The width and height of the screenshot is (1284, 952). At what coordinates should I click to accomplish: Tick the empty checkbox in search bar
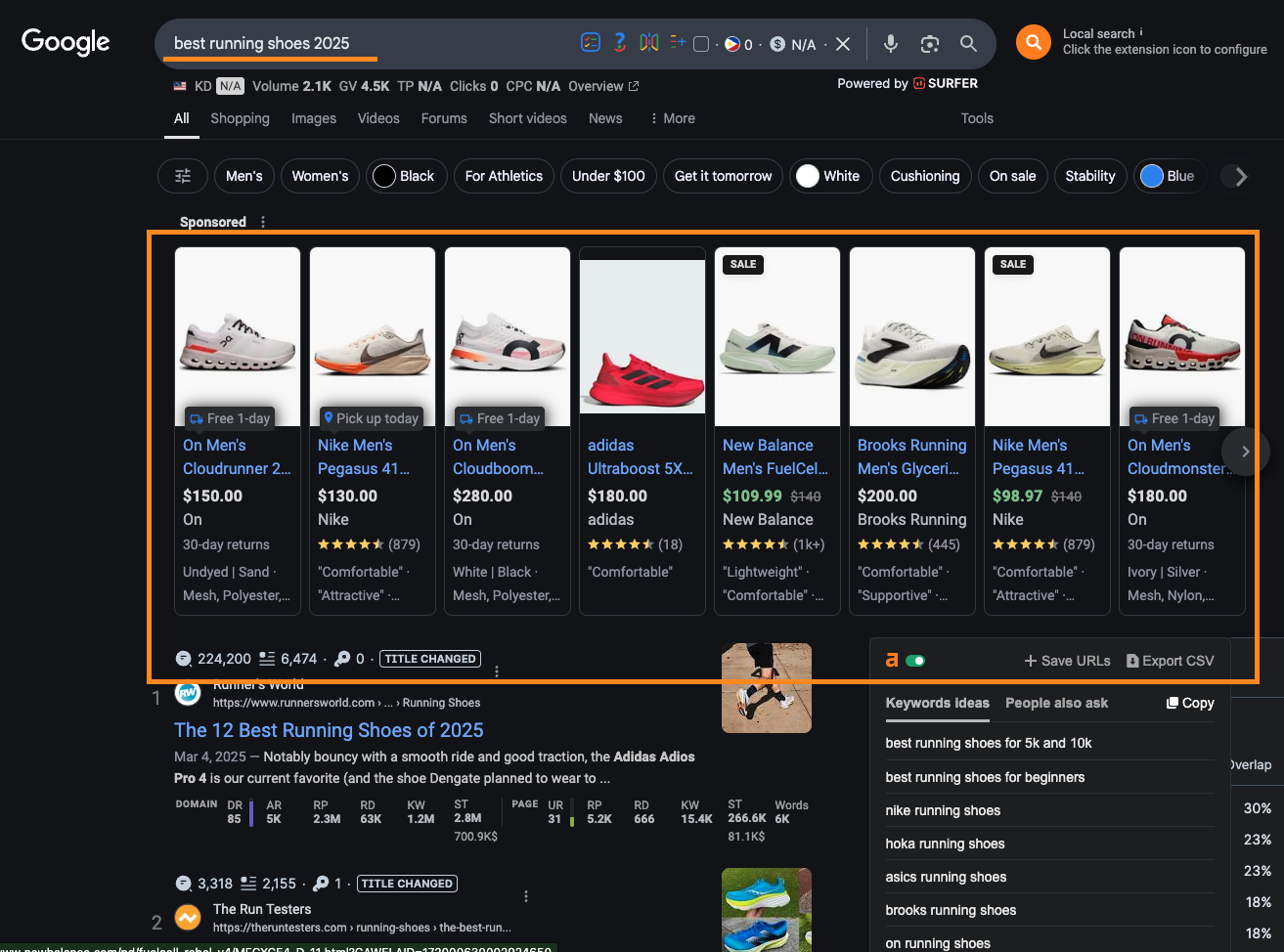(701, 44)
